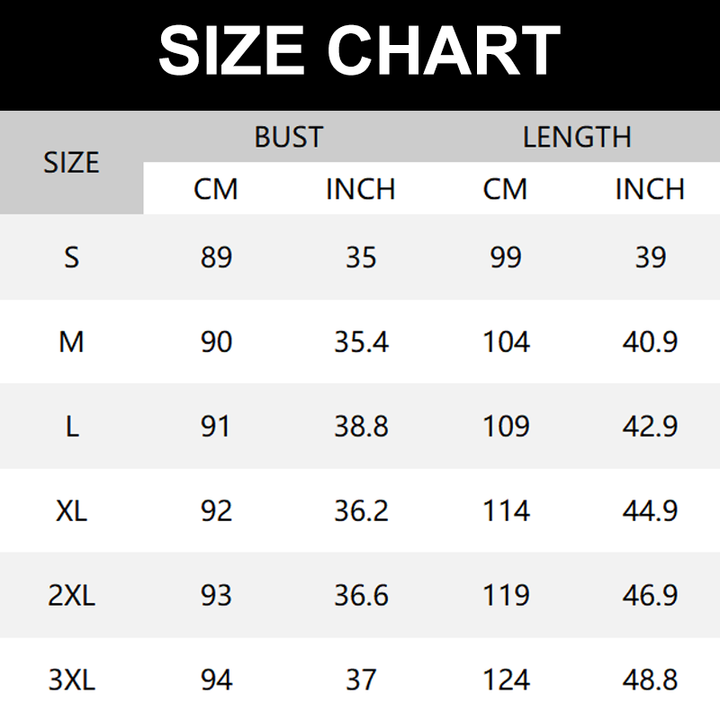Select the M size row label
The image size is (720, 720).
72,342
